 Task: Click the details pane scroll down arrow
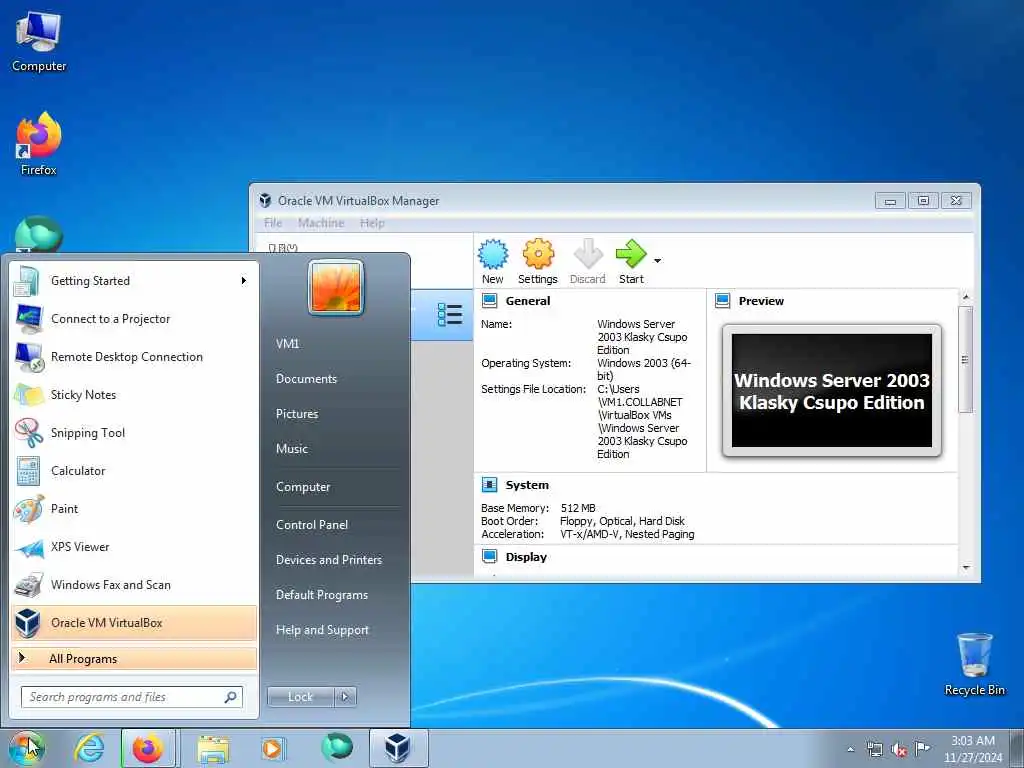(966, 568)
